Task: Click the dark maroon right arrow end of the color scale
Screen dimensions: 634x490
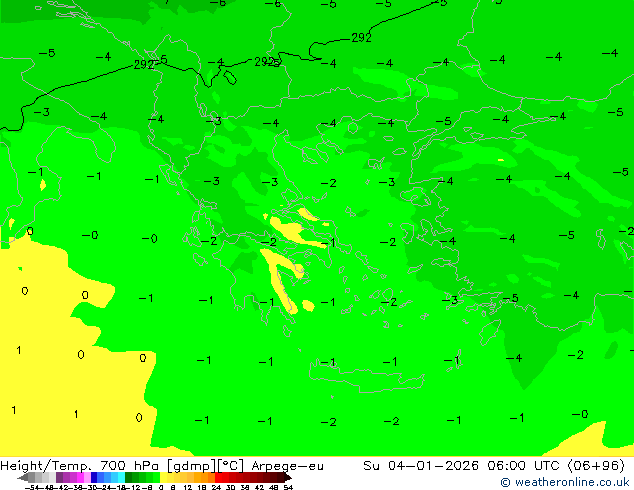Action: coord(288,477)
